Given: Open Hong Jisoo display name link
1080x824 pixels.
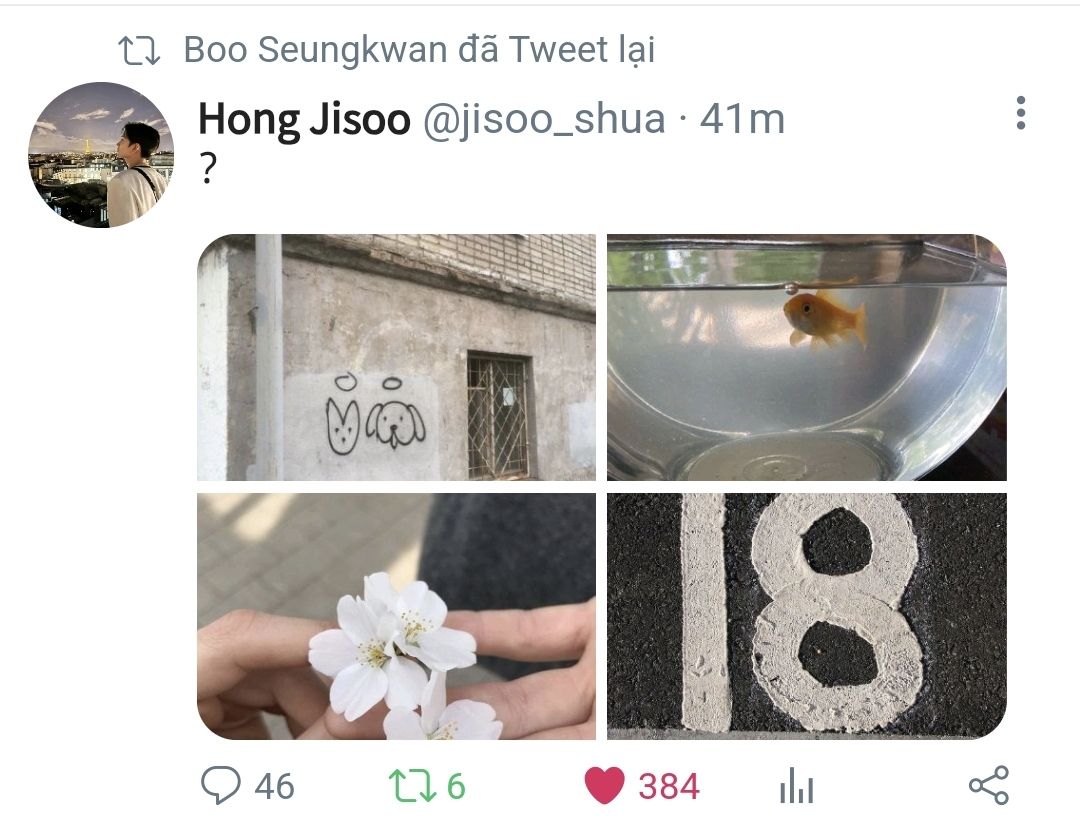Looking at the screenshot, I should tap(304, 119).
